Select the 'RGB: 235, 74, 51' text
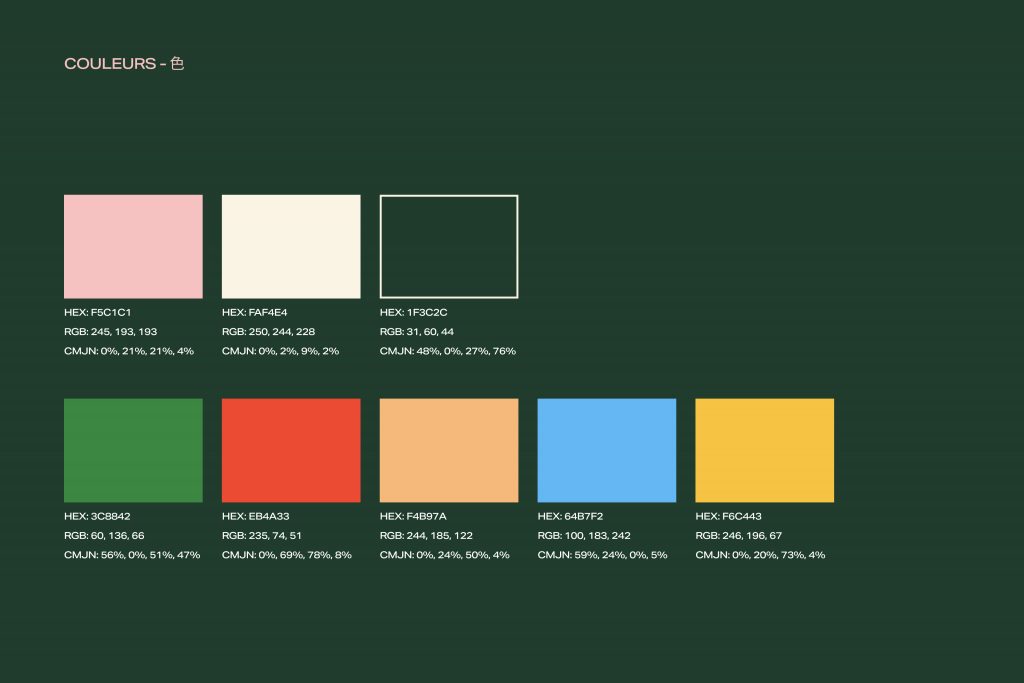 (262, 536)
